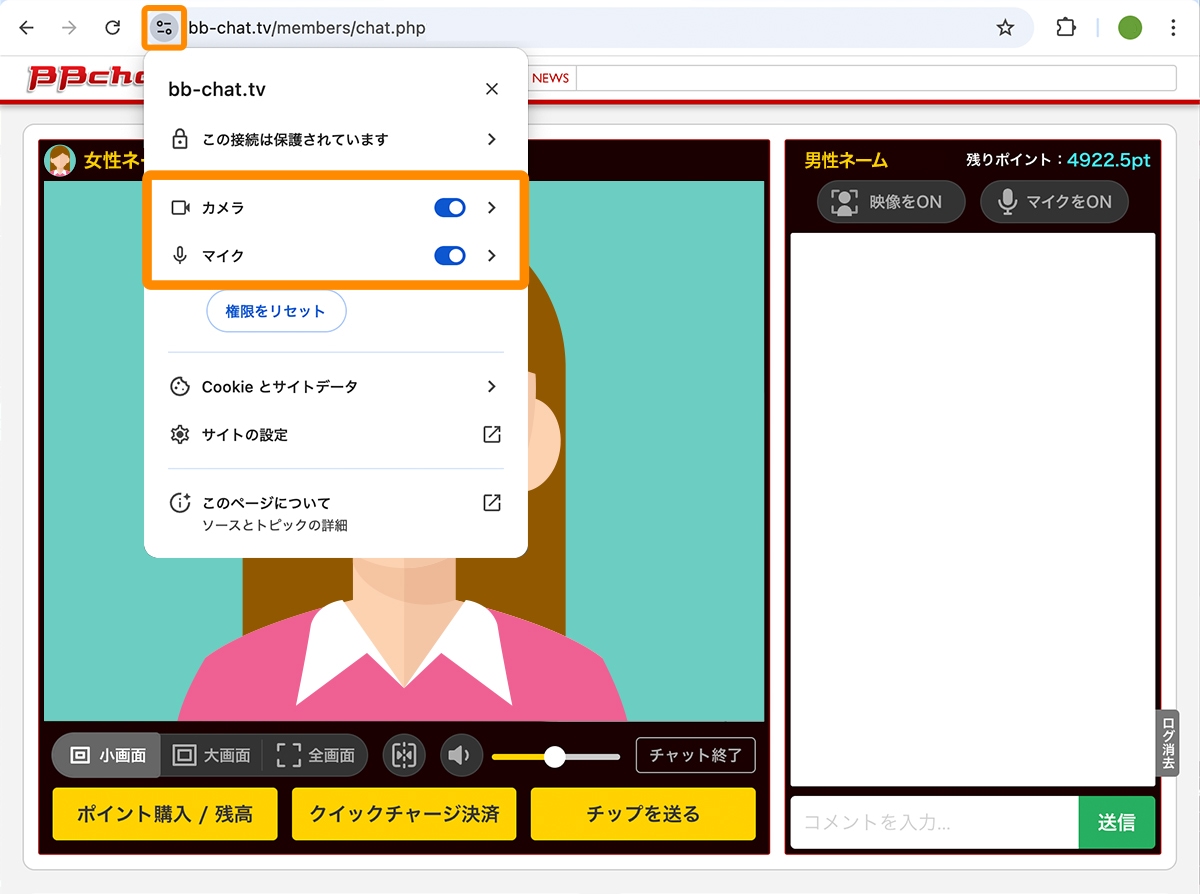The image size is (1200, 894).
Task: Bookmark the page with the star icon
Action: click(1004, 27)
